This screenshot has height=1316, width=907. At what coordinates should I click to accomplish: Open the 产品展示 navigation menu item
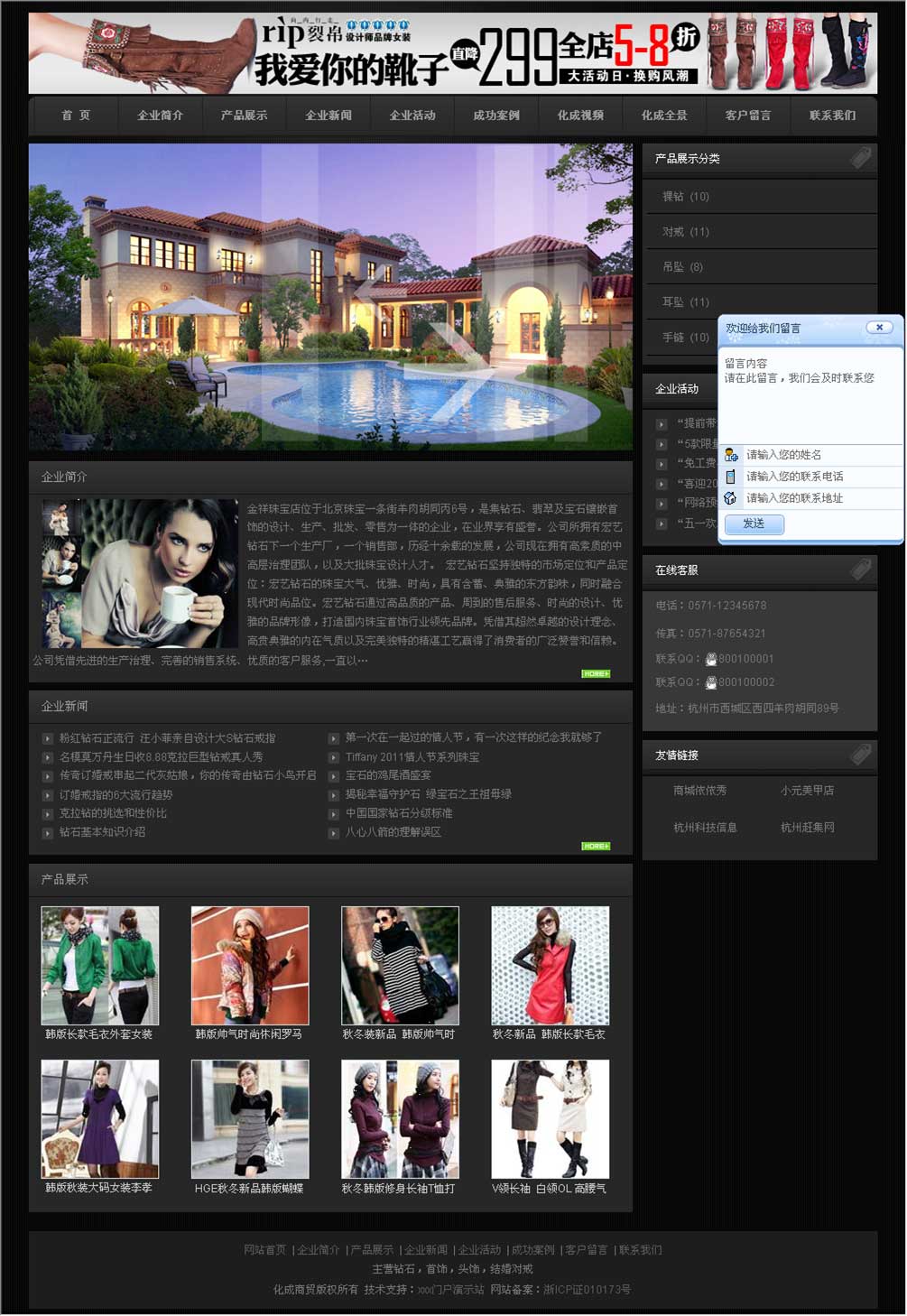point(244,116)
